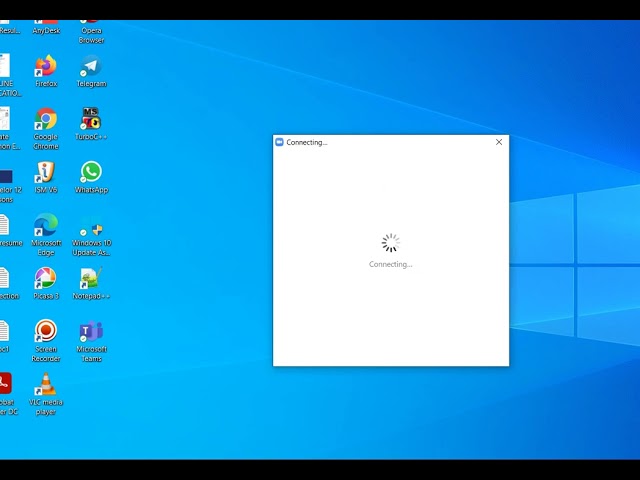640x480 pixels.
Task: Select the Microsoft Teams icon
Action: point(91,332)
